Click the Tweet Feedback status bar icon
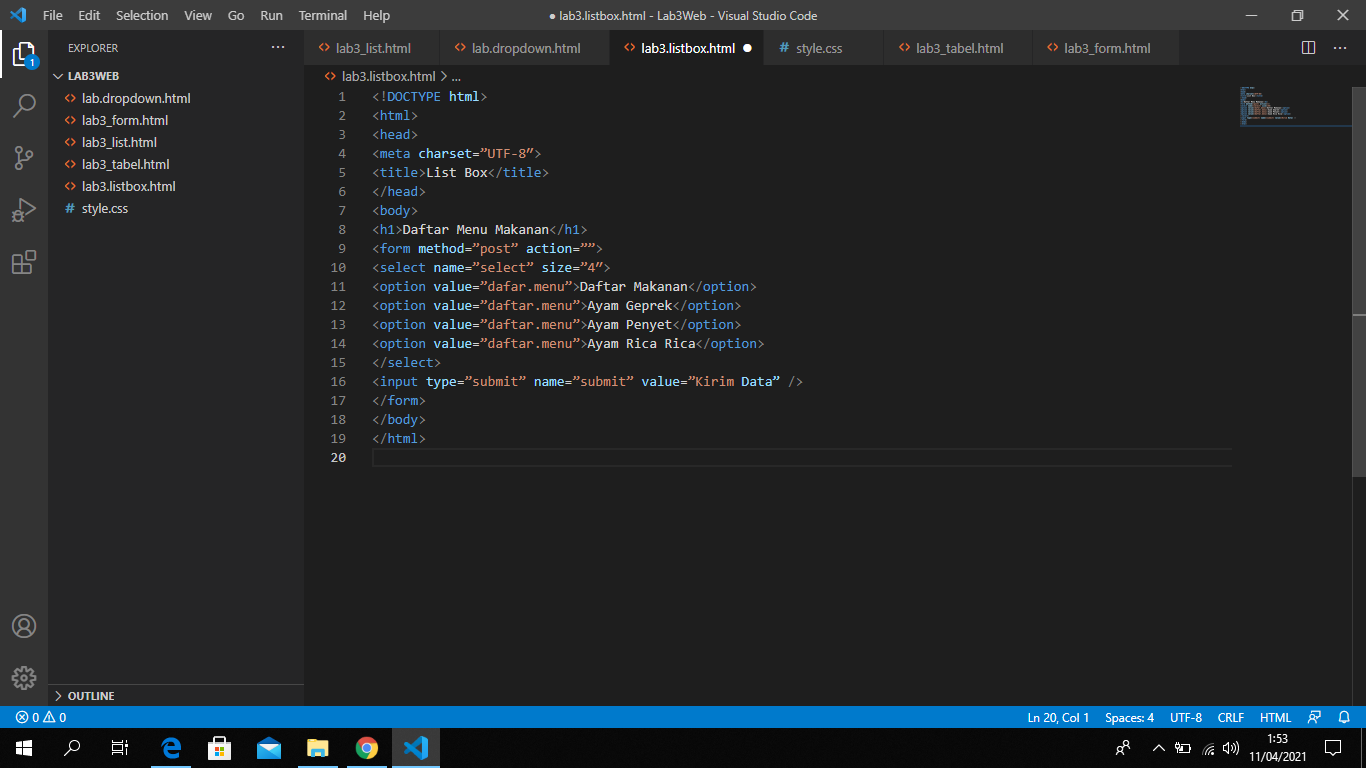Viewport: 1366px width, 768px height. click(1315, 717)
